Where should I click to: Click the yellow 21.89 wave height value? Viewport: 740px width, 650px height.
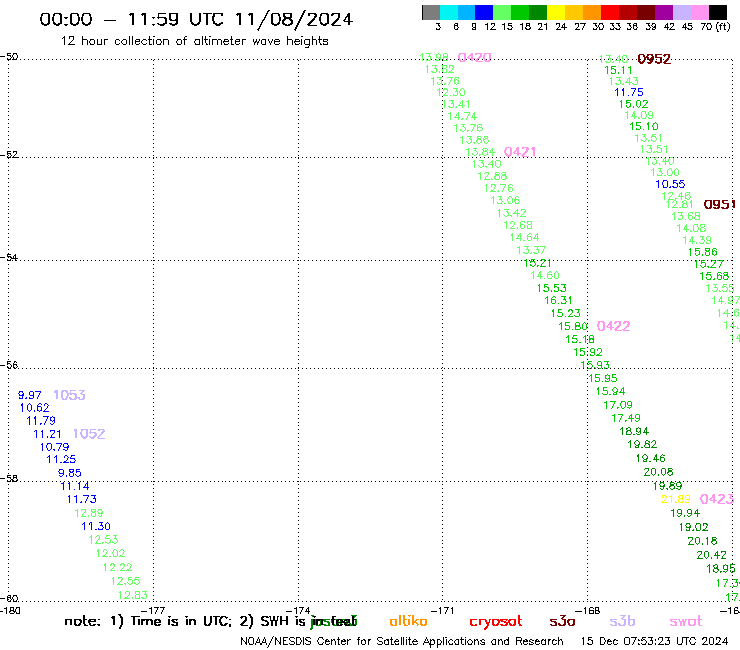pyautogui.click(x=676, y=499)
